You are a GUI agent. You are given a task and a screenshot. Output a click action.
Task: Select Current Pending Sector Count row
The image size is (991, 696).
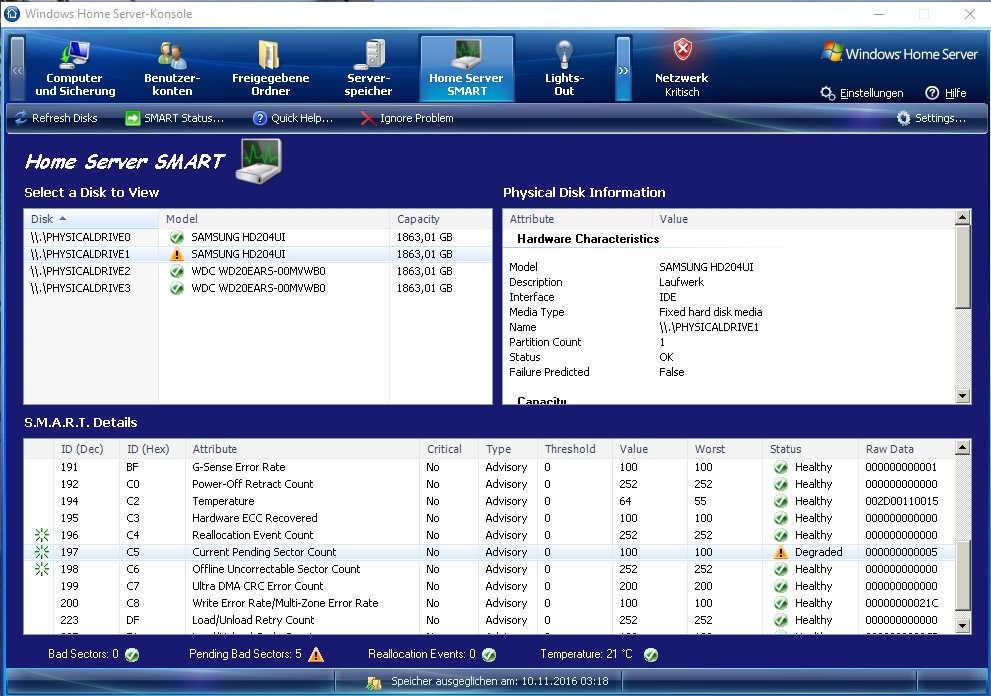(x=264, y=552)
